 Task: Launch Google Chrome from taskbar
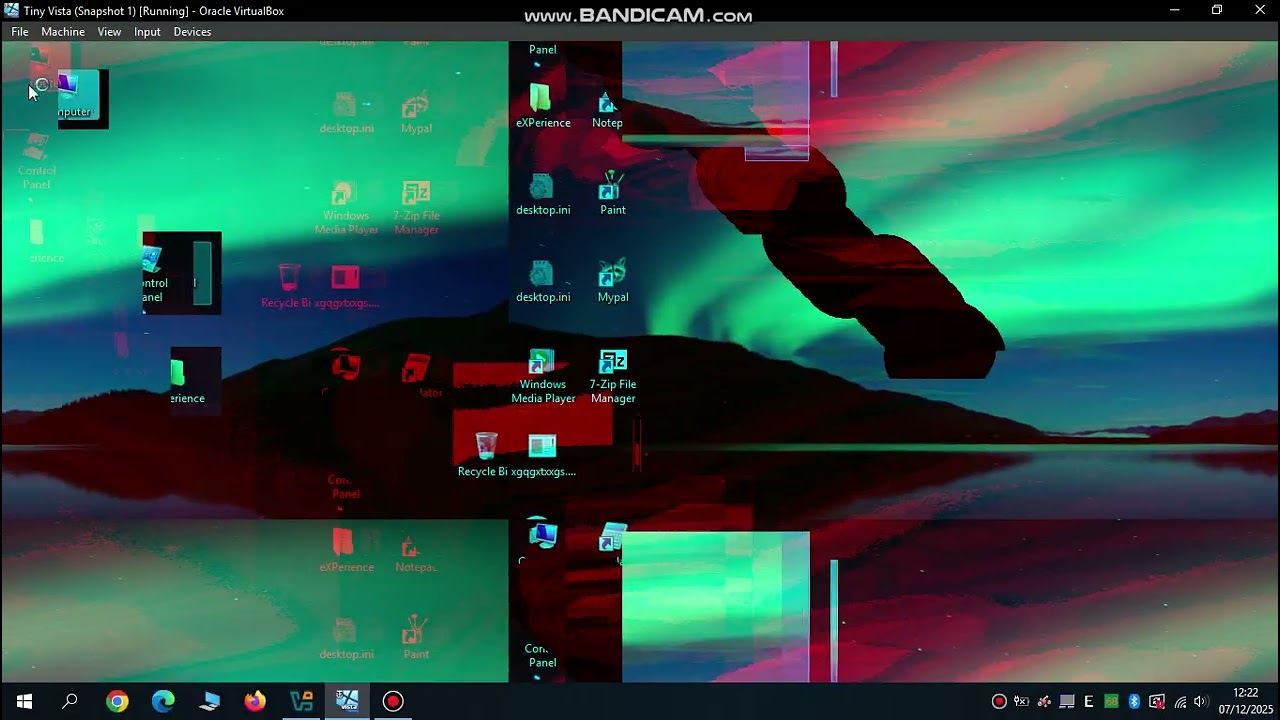[117, 701]
